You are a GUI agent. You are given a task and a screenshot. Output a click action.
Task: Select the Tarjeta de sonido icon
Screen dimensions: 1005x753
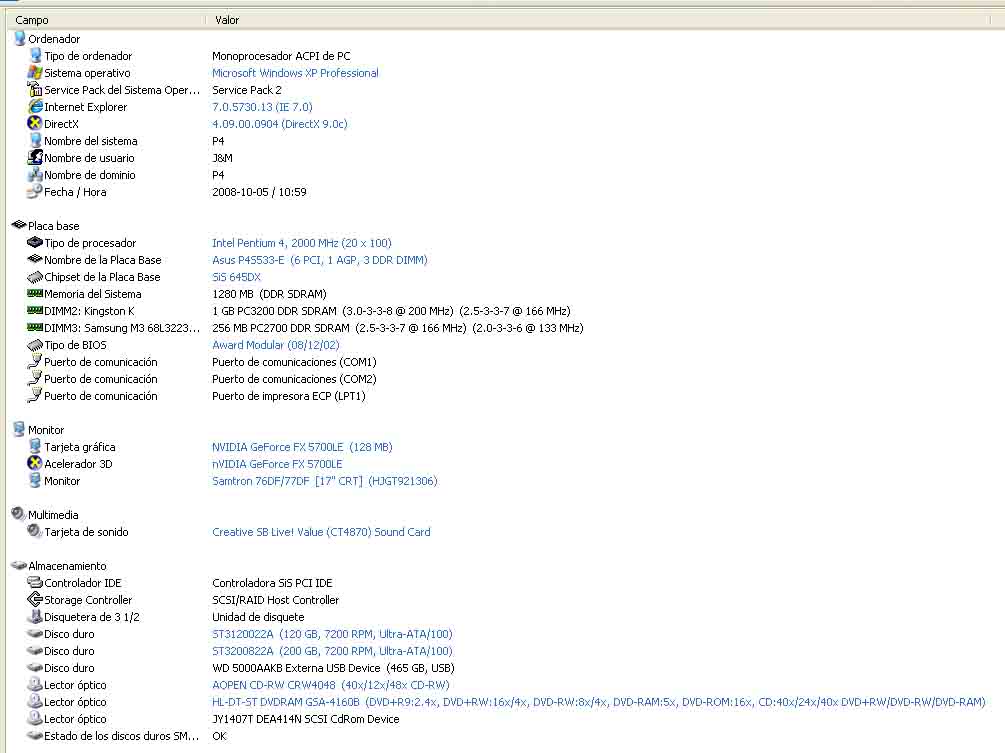tap(35, 531)
